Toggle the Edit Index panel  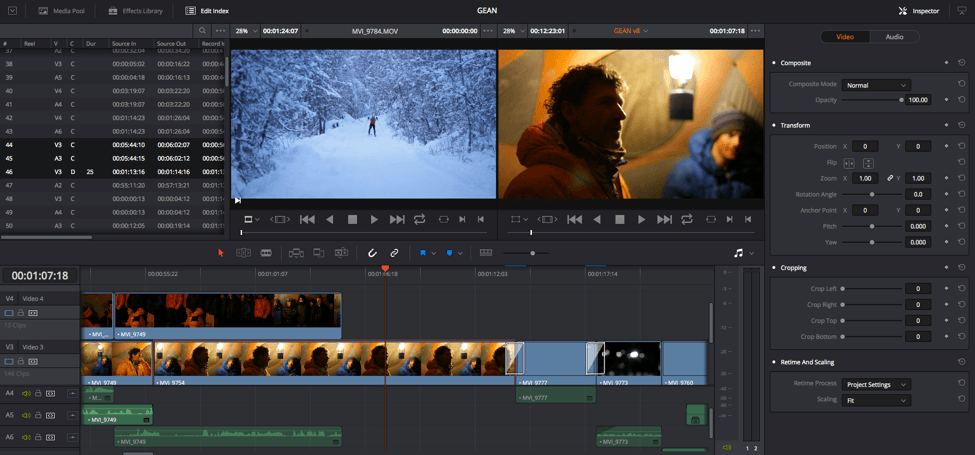tap(207, 11)
